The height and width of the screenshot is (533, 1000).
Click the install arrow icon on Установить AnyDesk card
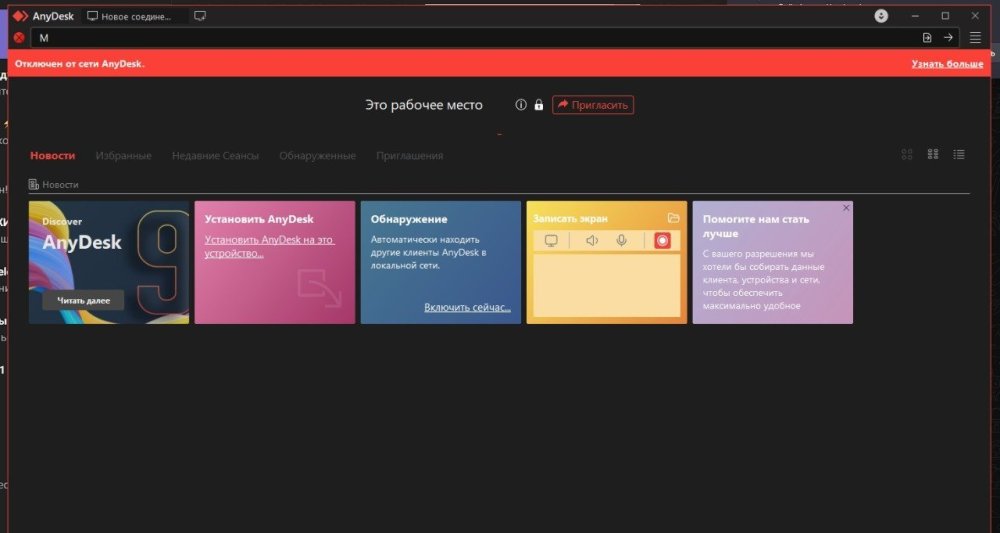pyautogui.click(x=320, y=288)
